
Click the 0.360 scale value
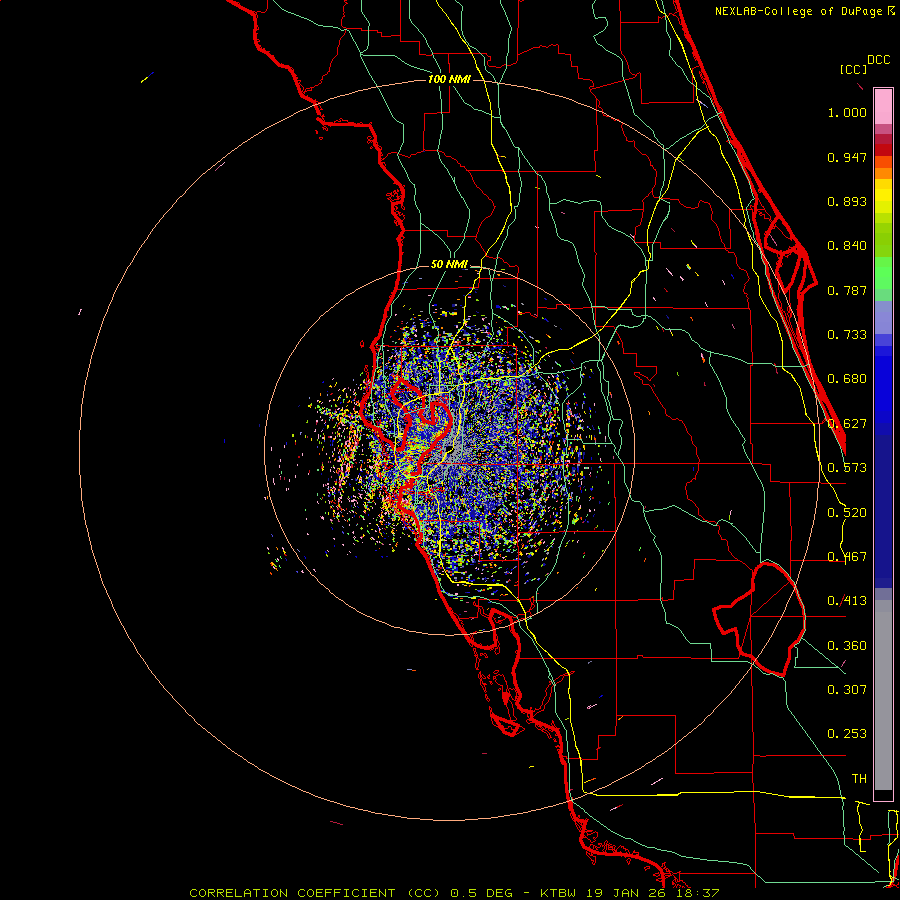click(847, 646)
